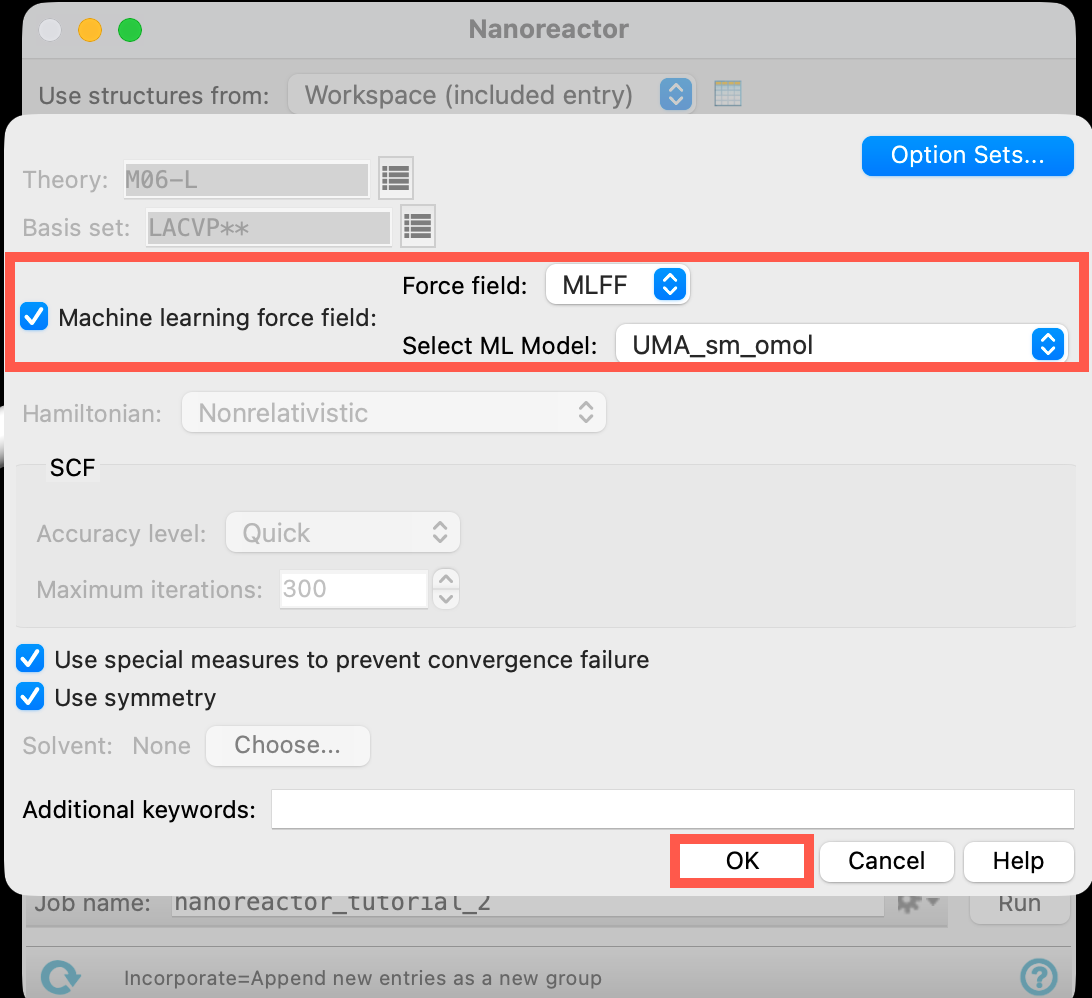Screen dimensions: 1092x998
Task: Open the Use structures from dropdown
Action: (492, 95)
